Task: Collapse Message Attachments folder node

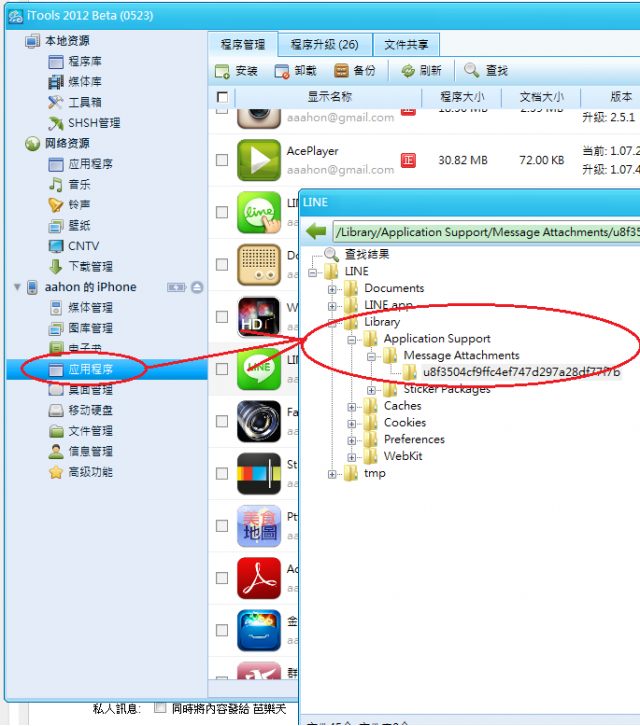Action: tap(371, 357)
